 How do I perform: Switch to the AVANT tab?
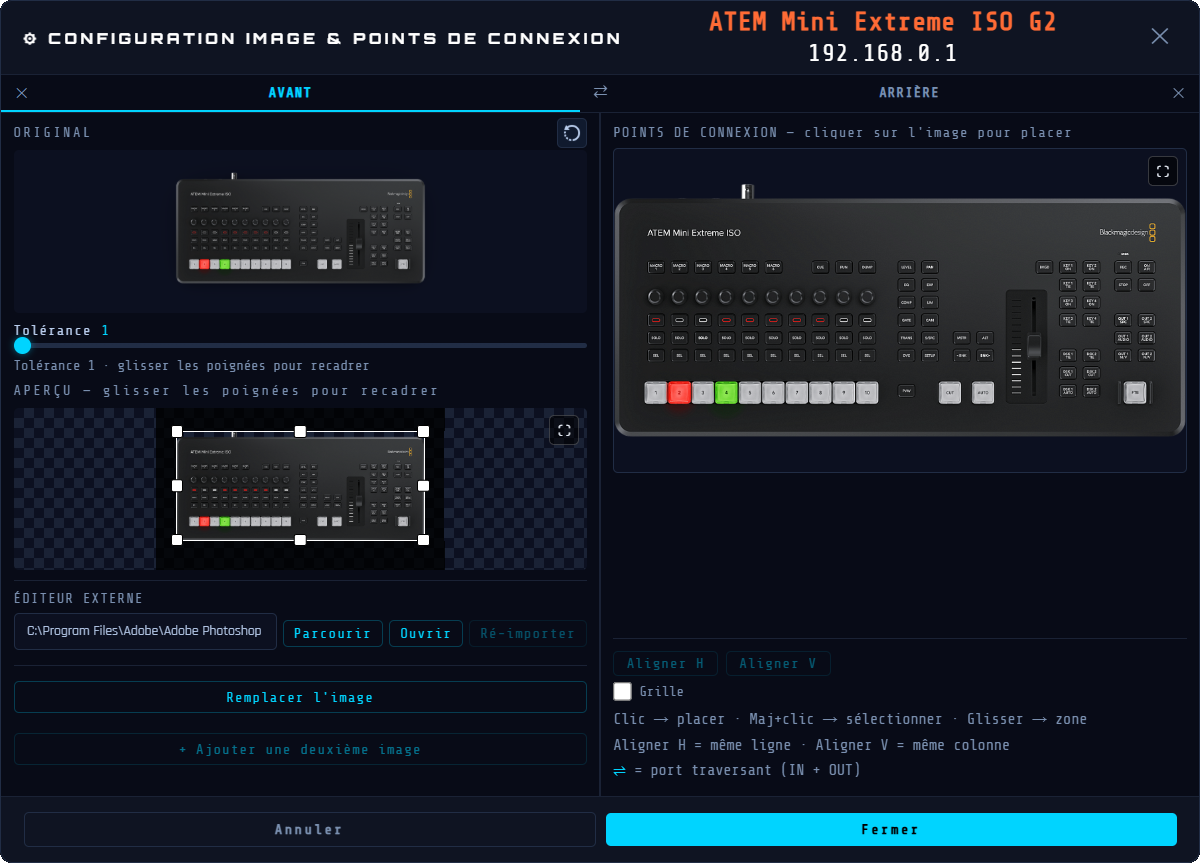coord(290,93)
